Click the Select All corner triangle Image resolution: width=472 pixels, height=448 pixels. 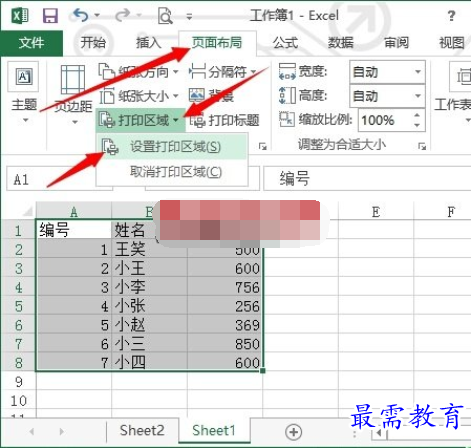point(27,211)
